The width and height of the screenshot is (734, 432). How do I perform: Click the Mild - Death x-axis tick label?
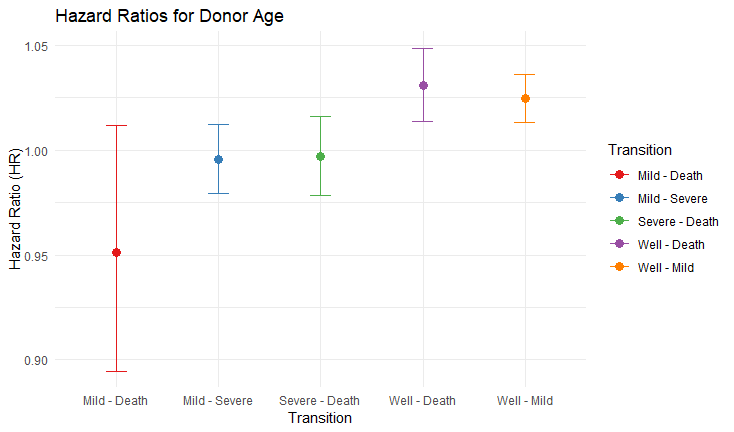pos(116,401)
